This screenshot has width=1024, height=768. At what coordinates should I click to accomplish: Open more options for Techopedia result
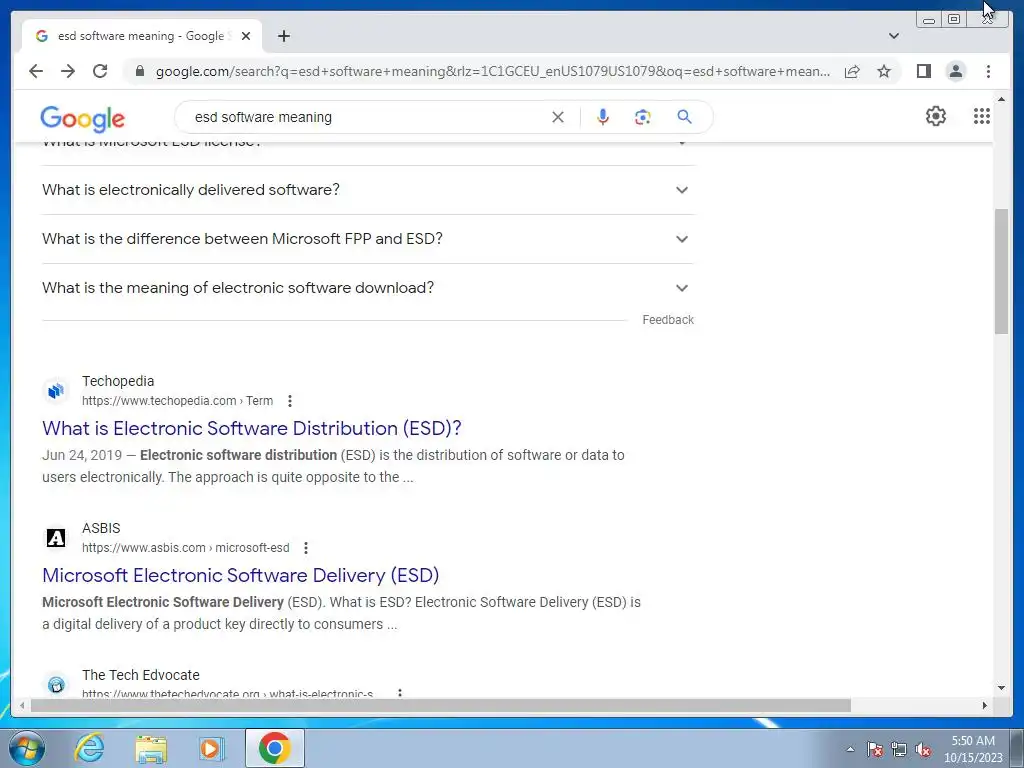[x=290, y=401]
